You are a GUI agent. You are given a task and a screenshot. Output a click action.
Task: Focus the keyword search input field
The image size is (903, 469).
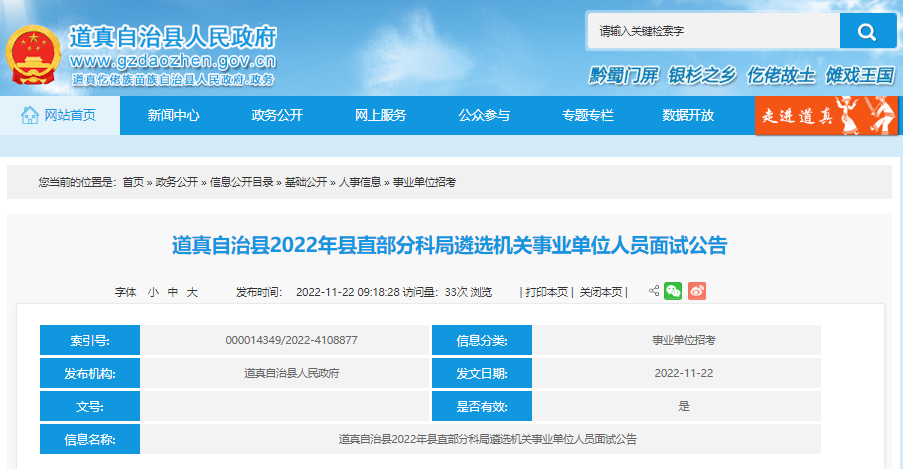point(714,31)
